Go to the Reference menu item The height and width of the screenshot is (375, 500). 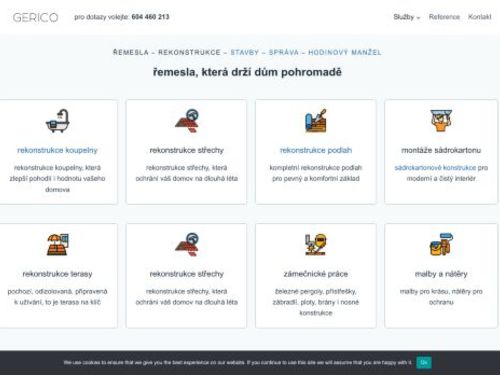point(444,17)
